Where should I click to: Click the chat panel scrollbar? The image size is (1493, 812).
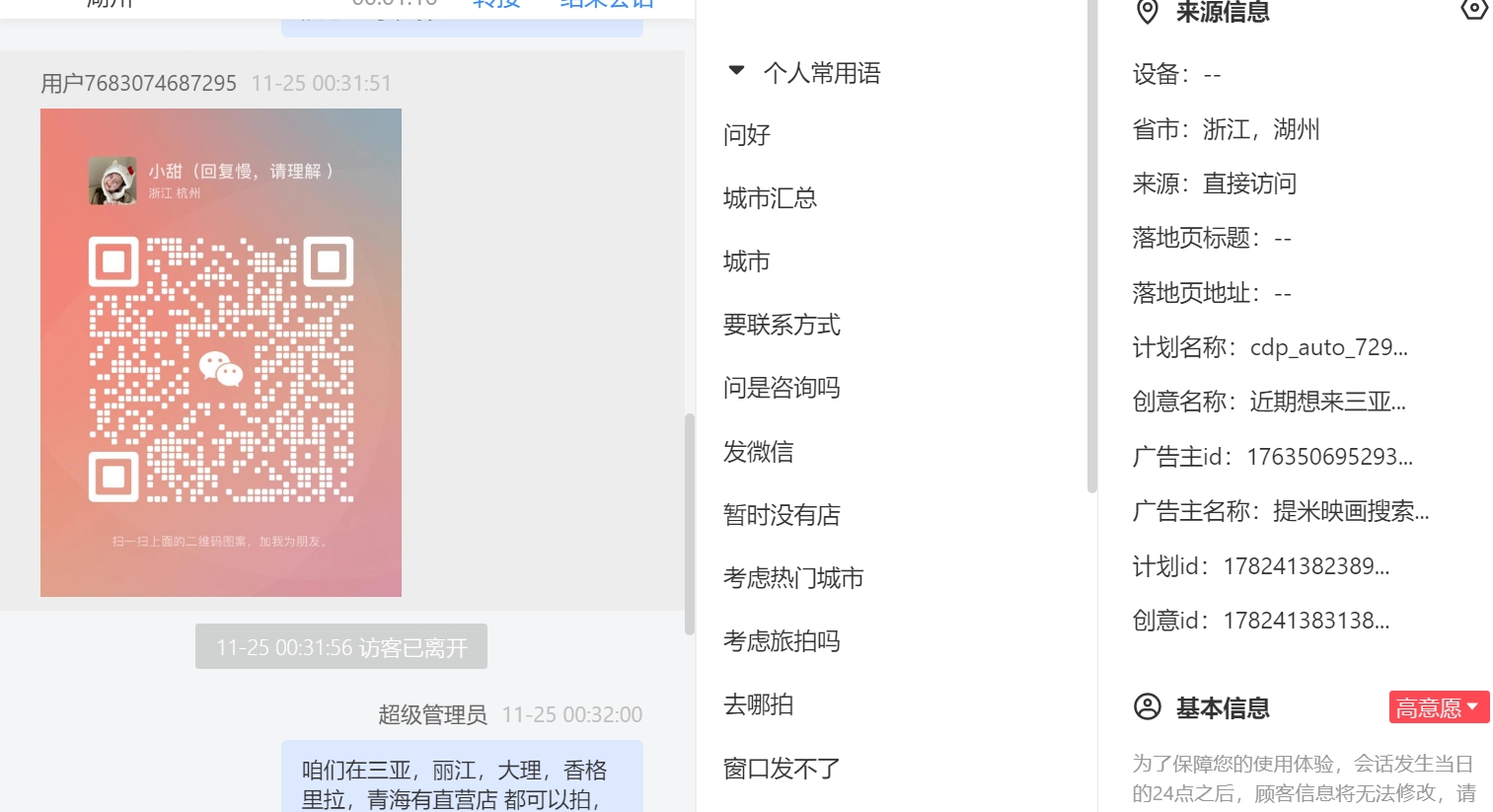[x=690, y=524]
